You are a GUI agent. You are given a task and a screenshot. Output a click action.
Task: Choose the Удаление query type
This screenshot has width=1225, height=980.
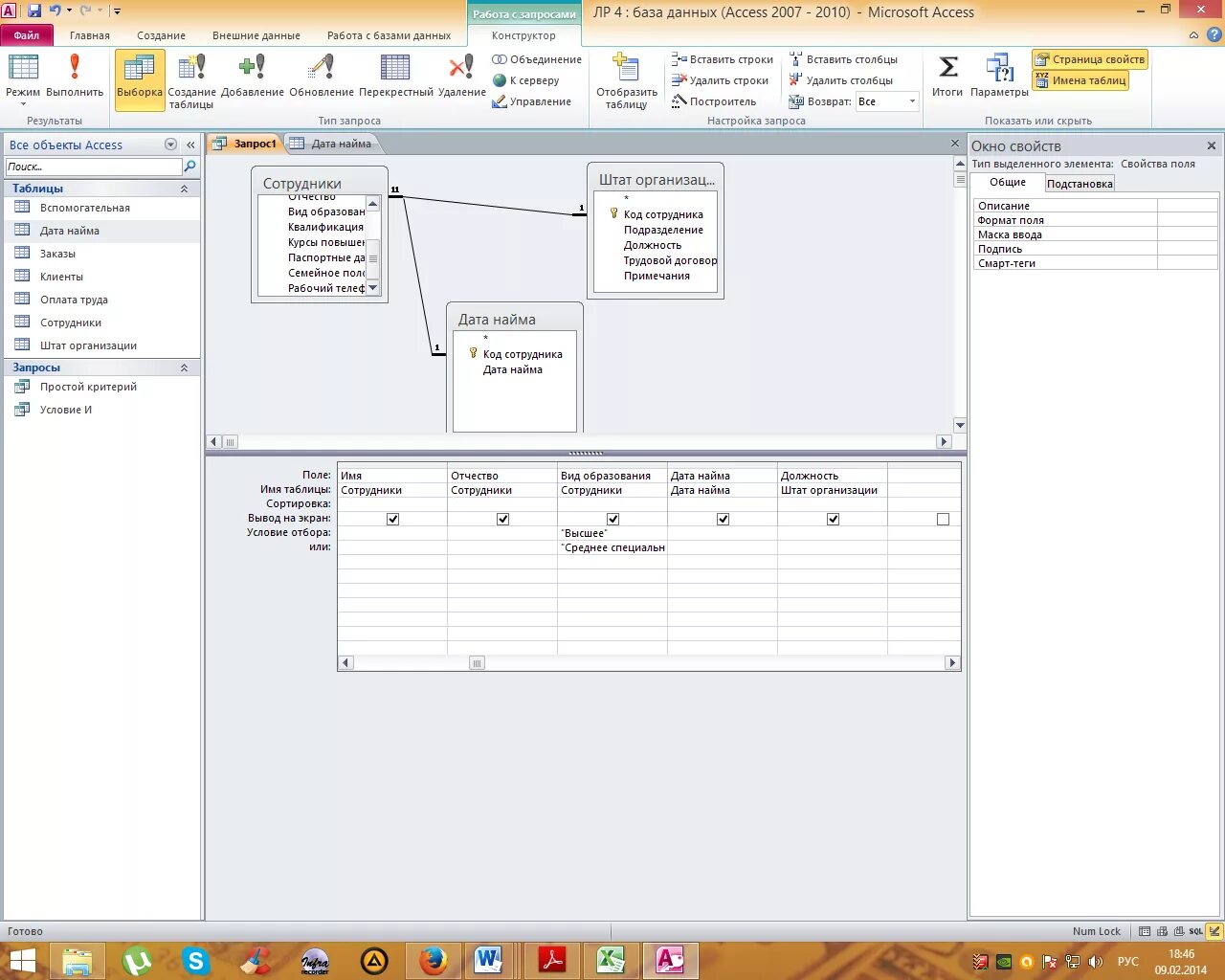click(x=462, y=78)
